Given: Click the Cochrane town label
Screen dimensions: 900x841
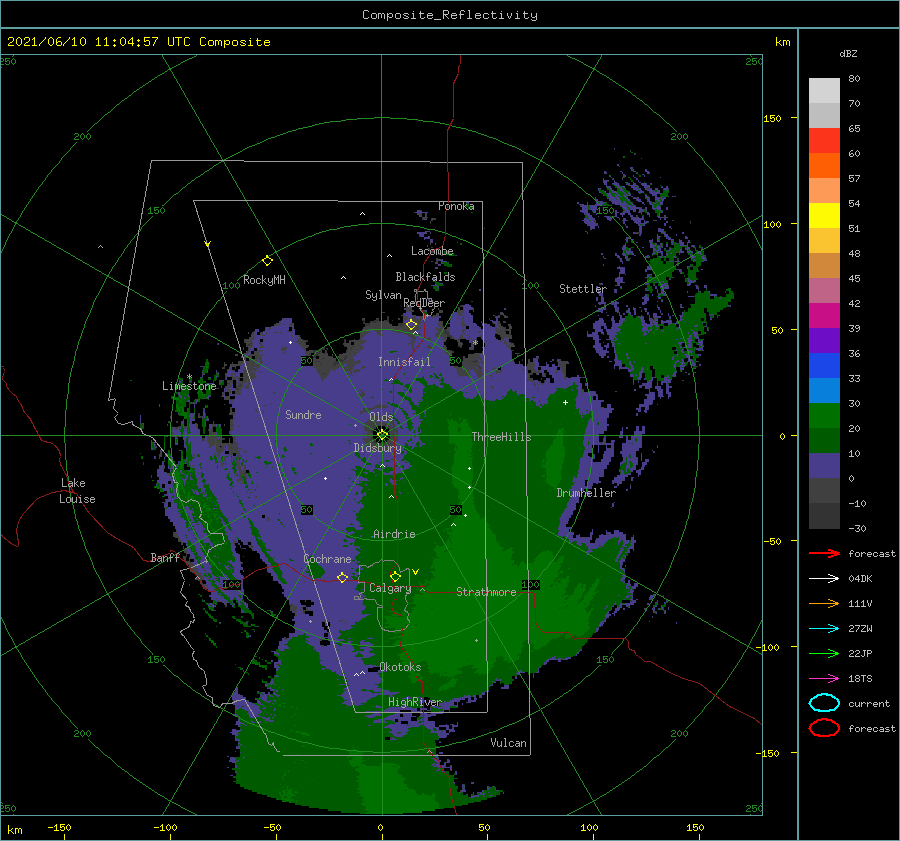Looking at the screenshot, I should (327, 559).
